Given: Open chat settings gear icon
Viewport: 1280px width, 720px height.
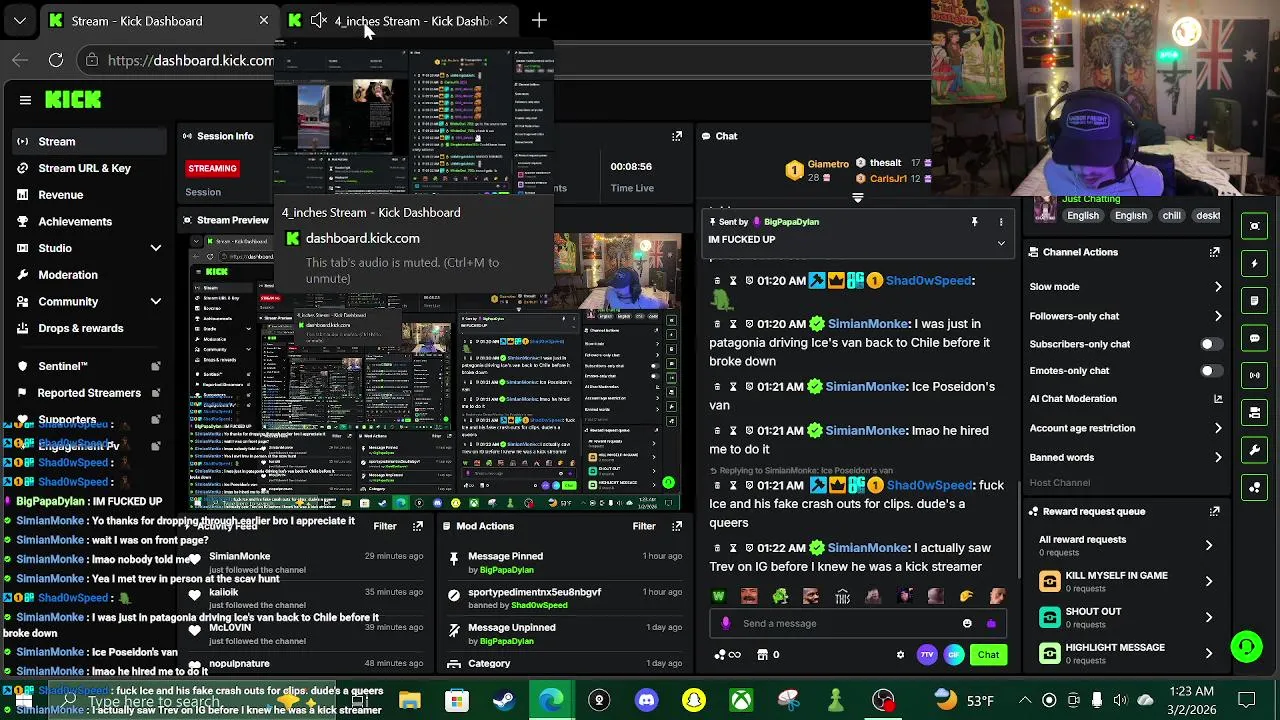Looking at the screenshot, I should [x=900, y=655].
